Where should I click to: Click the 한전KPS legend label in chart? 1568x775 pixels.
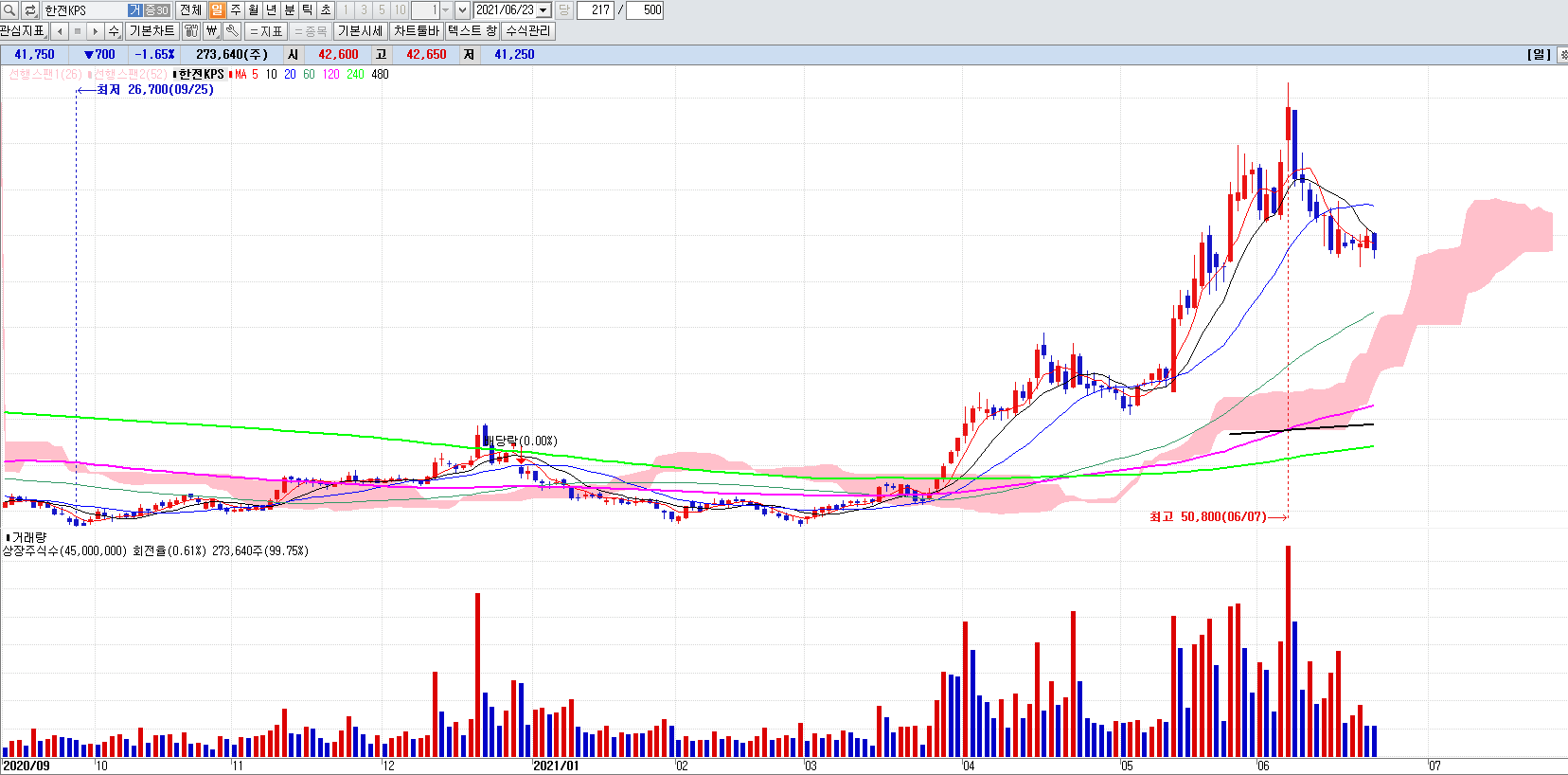tap(202, 75)
